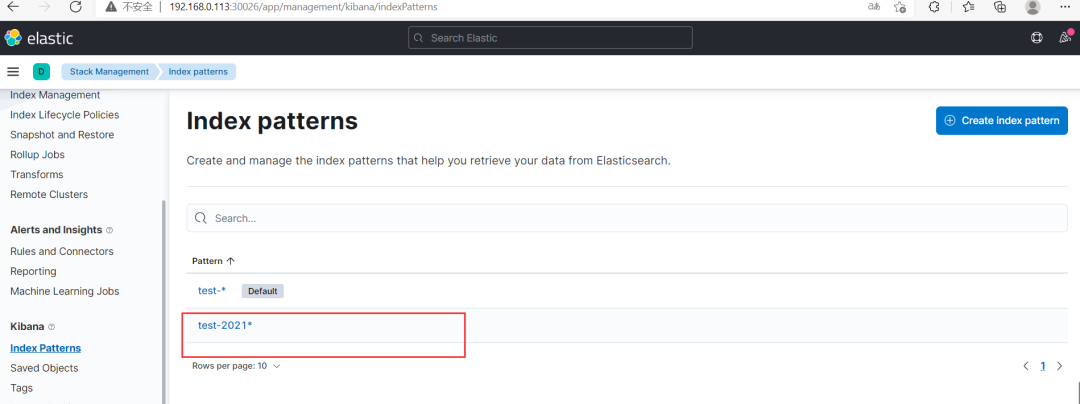Click the Create index pattern button
This screenshot has width=1080, height=404.
[1001, 121]
